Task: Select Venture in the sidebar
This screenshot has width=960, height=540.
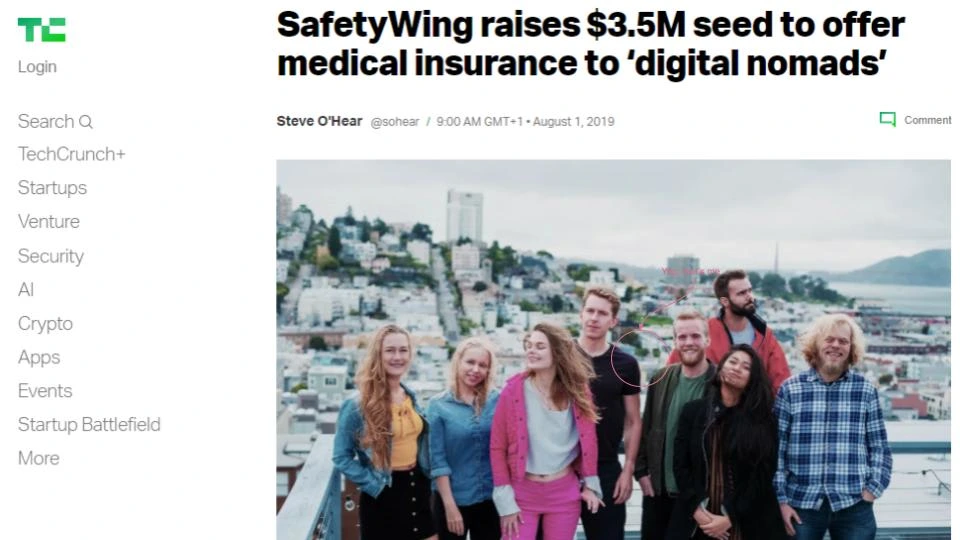Action: point(49,222)
